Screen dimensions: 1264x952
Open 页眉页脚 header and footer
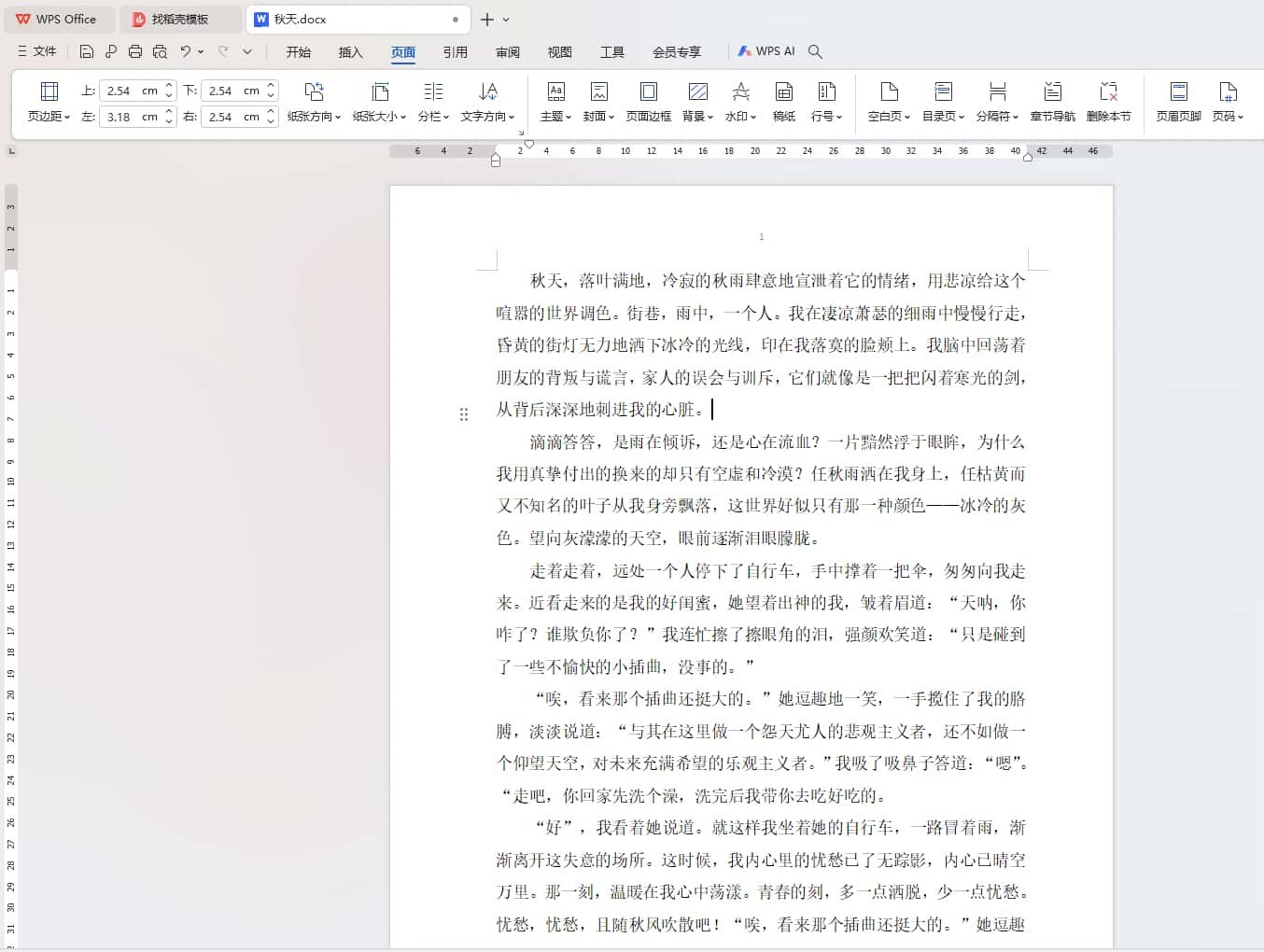click(x=1178, y=102)
